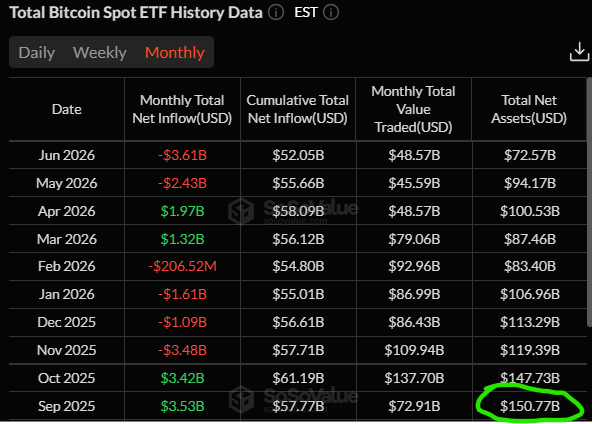Screen dimensions: 592x424
Task: Select the Monthly tab
Action: pyautogui.click(x=175, y=52)
